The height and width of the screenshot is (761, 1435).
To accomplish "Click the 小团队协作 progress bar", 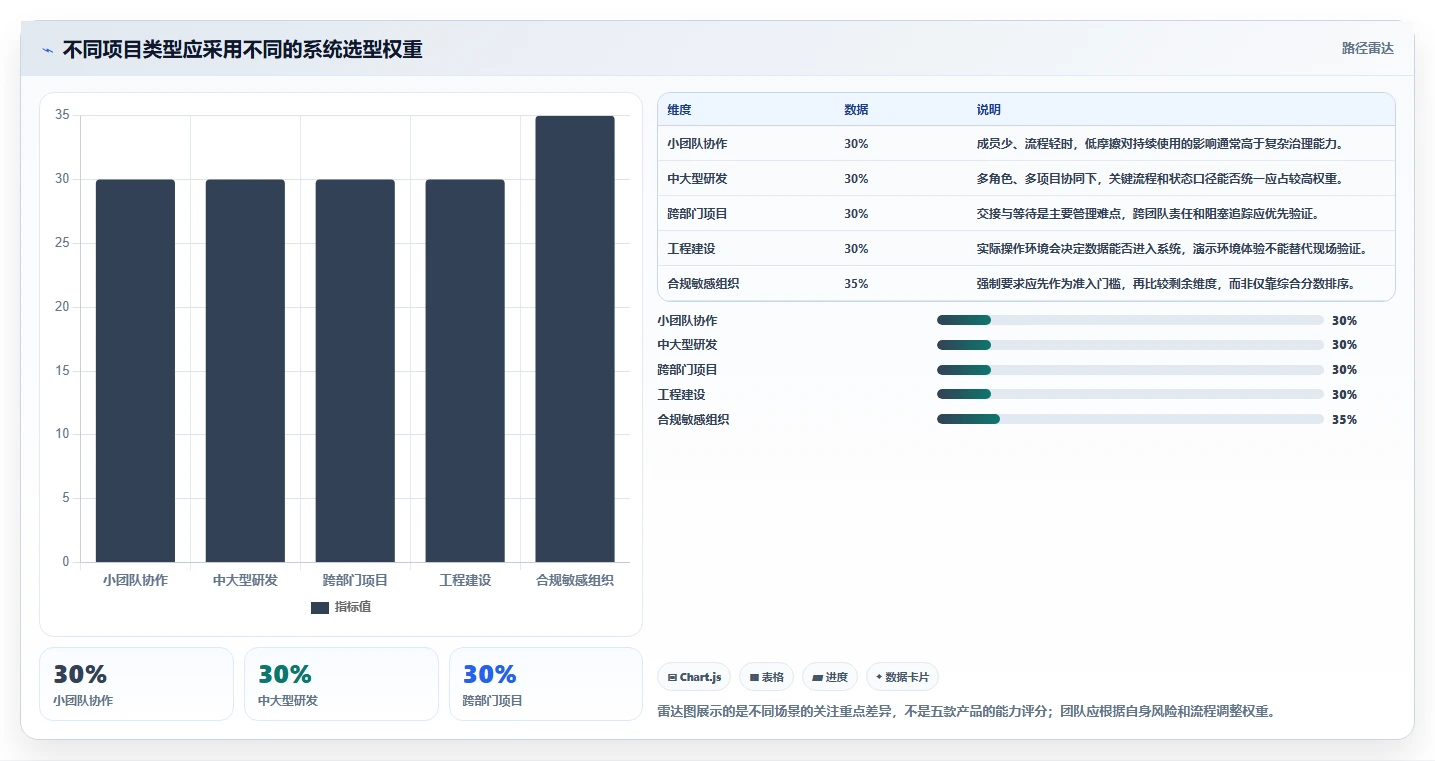I will (1130, 320).
